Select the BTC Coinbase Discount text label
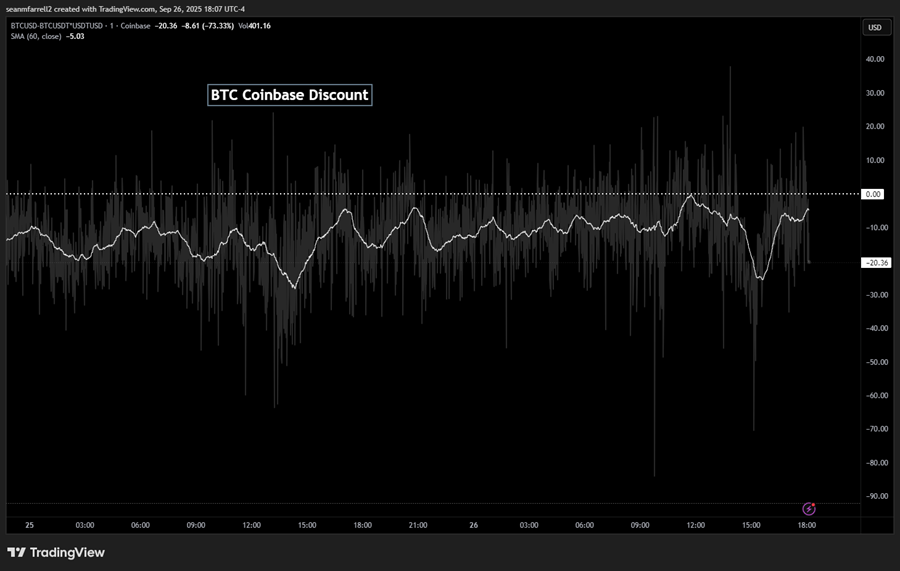The image size is (900, 571). (x=289, y=95)
